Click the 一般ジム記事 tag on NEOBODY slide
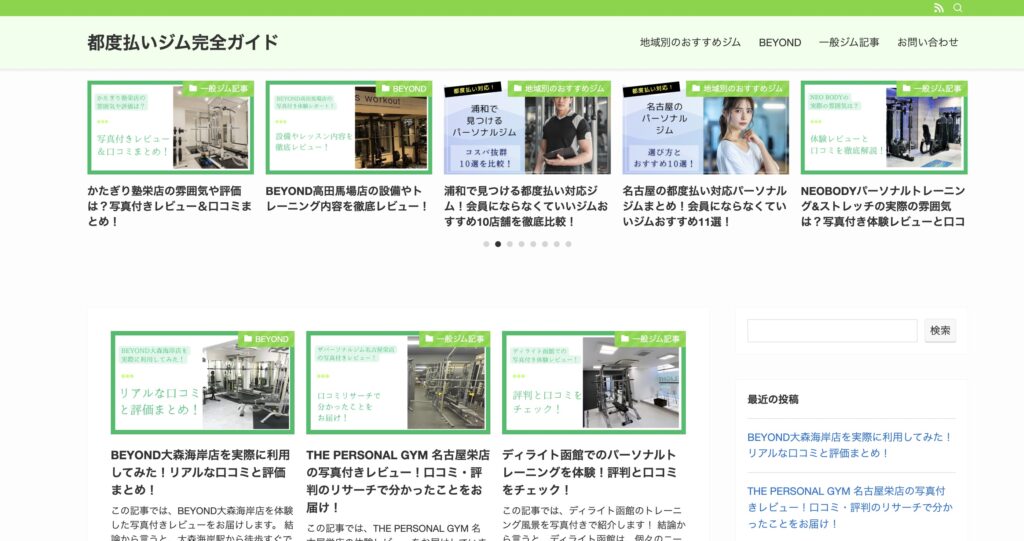 coord(932,89)
